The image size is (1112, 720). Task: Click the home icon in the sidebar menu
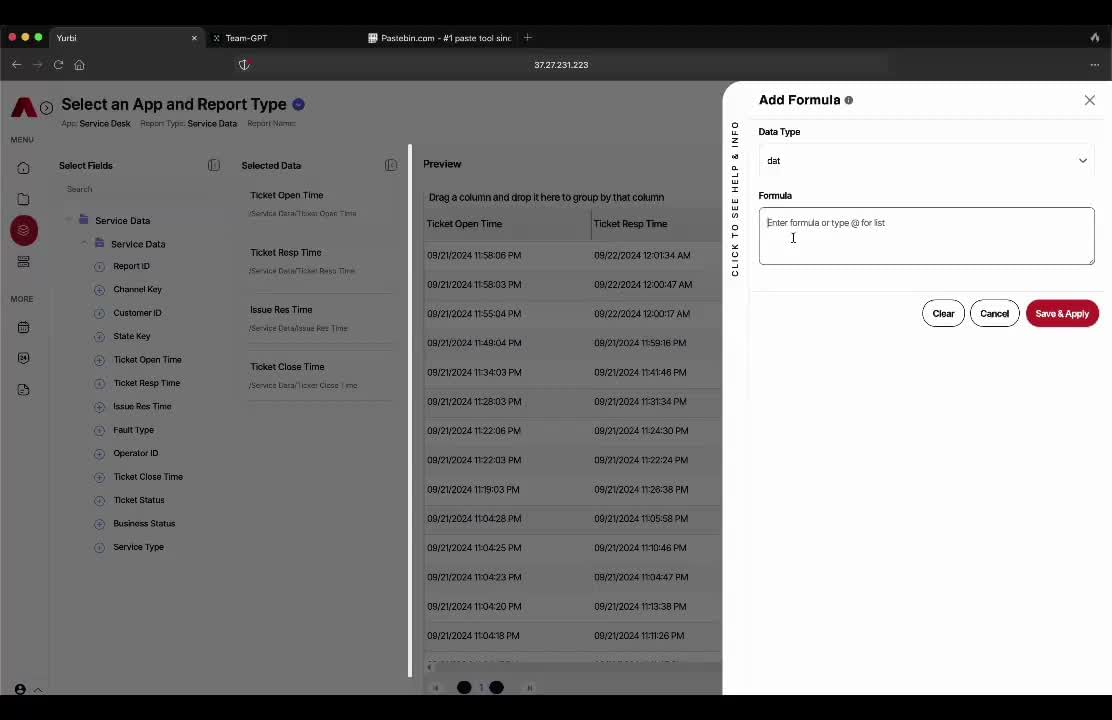24,168
